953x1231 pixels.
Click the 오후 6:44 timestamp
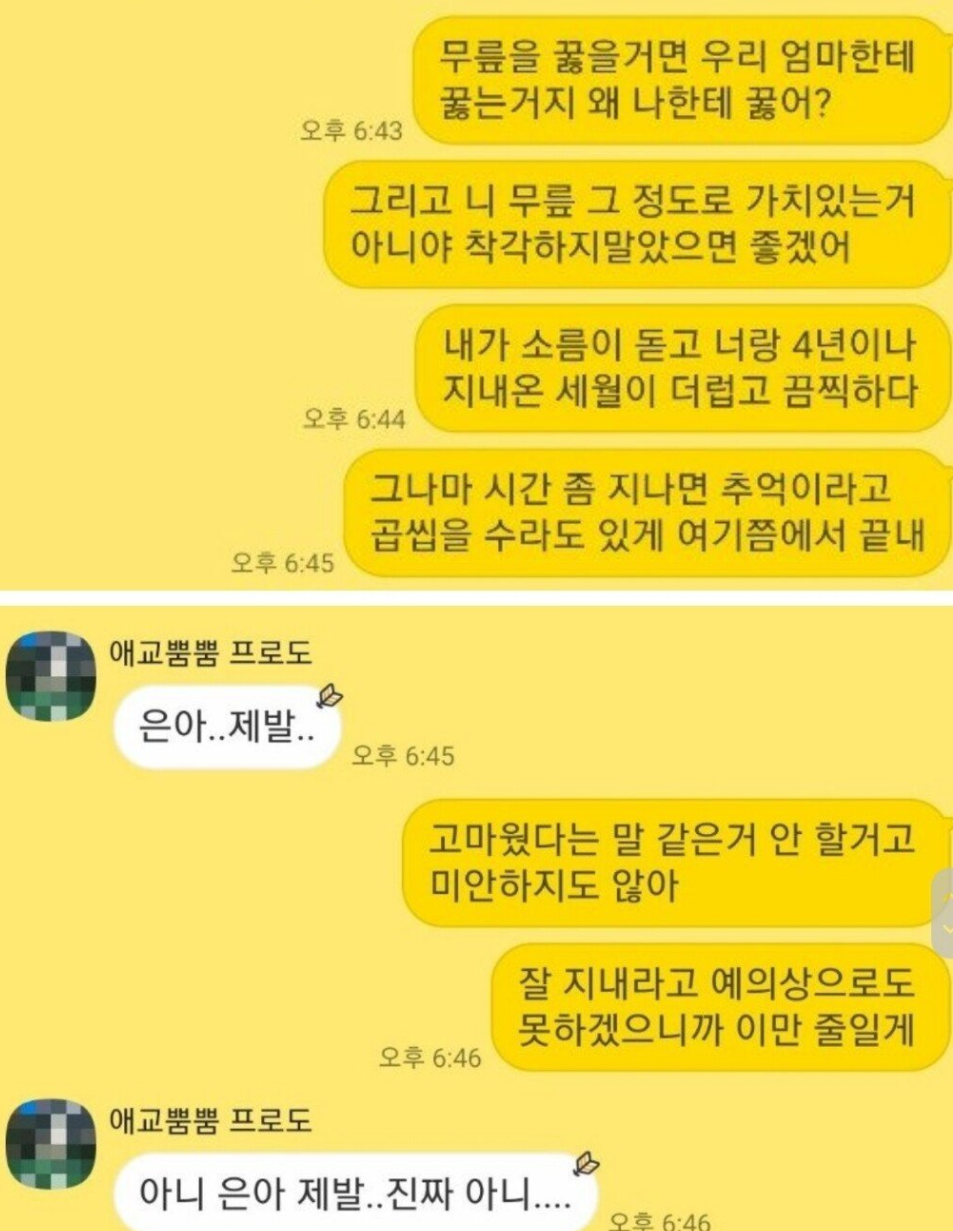click(x=353, y=420)
